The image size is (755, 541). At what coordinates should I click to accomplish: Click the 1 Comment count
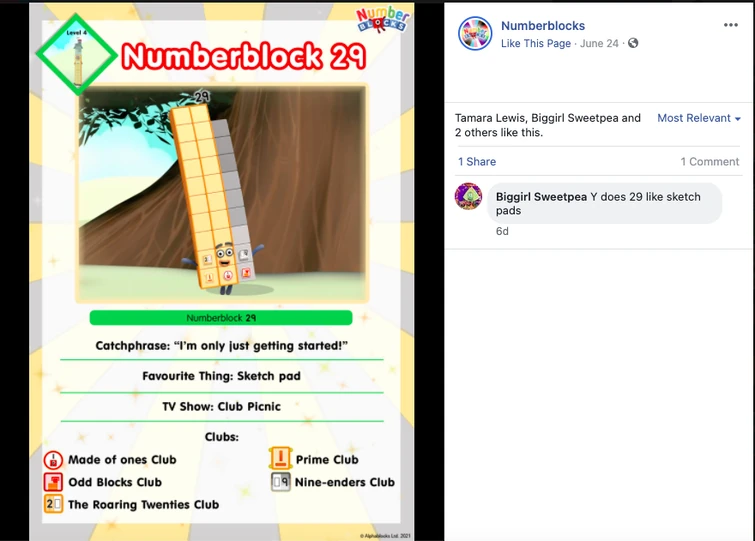pos(709,162)
